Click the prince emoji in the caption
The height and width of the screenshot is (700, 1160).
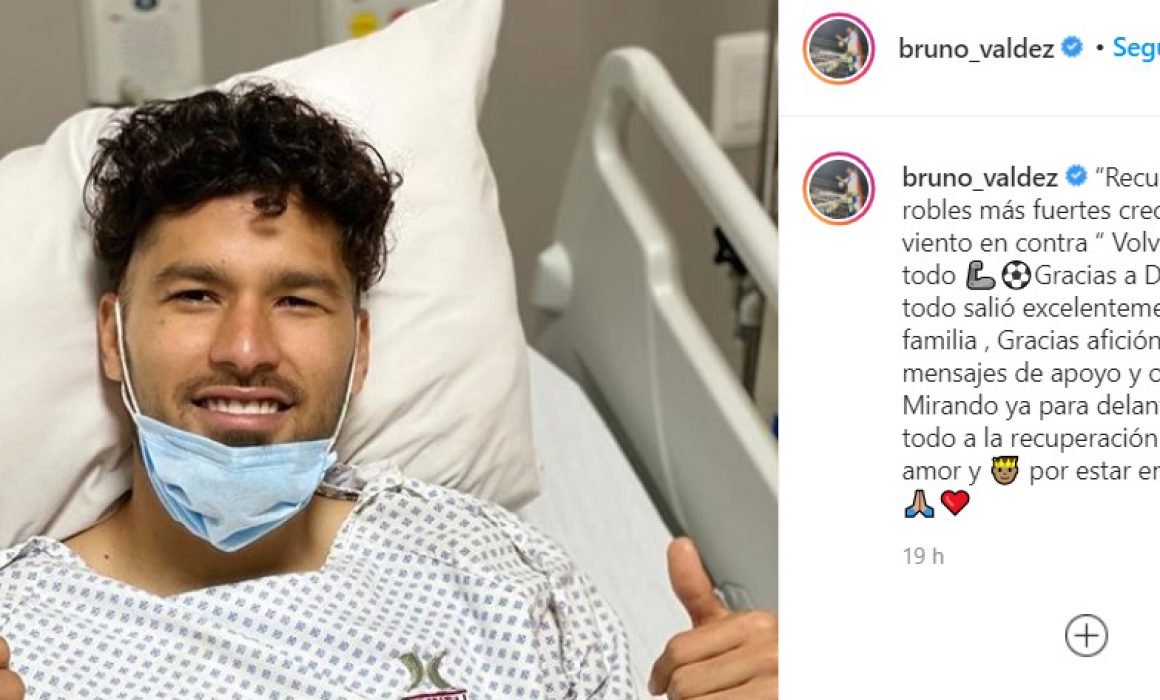tap(1005, 471)
